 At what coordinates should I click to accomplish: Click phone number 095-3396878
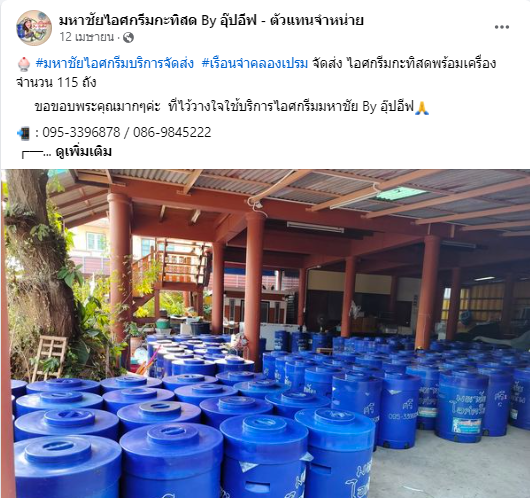coord(81,132)
